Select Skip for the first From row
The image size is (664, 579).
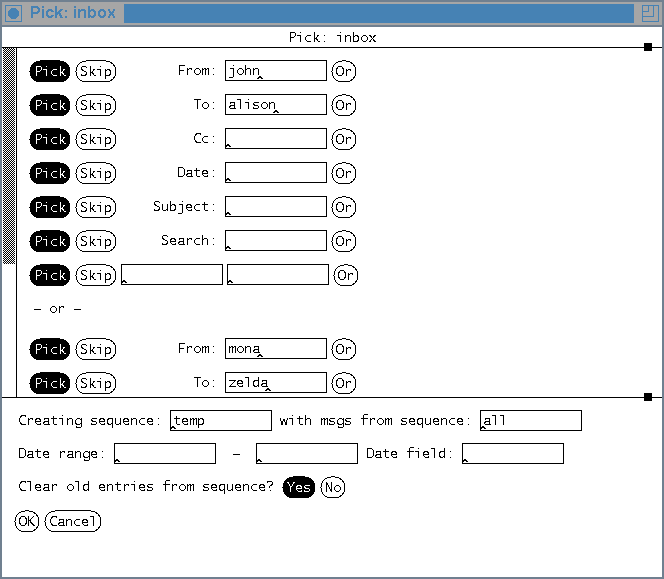tap(96, 71)
